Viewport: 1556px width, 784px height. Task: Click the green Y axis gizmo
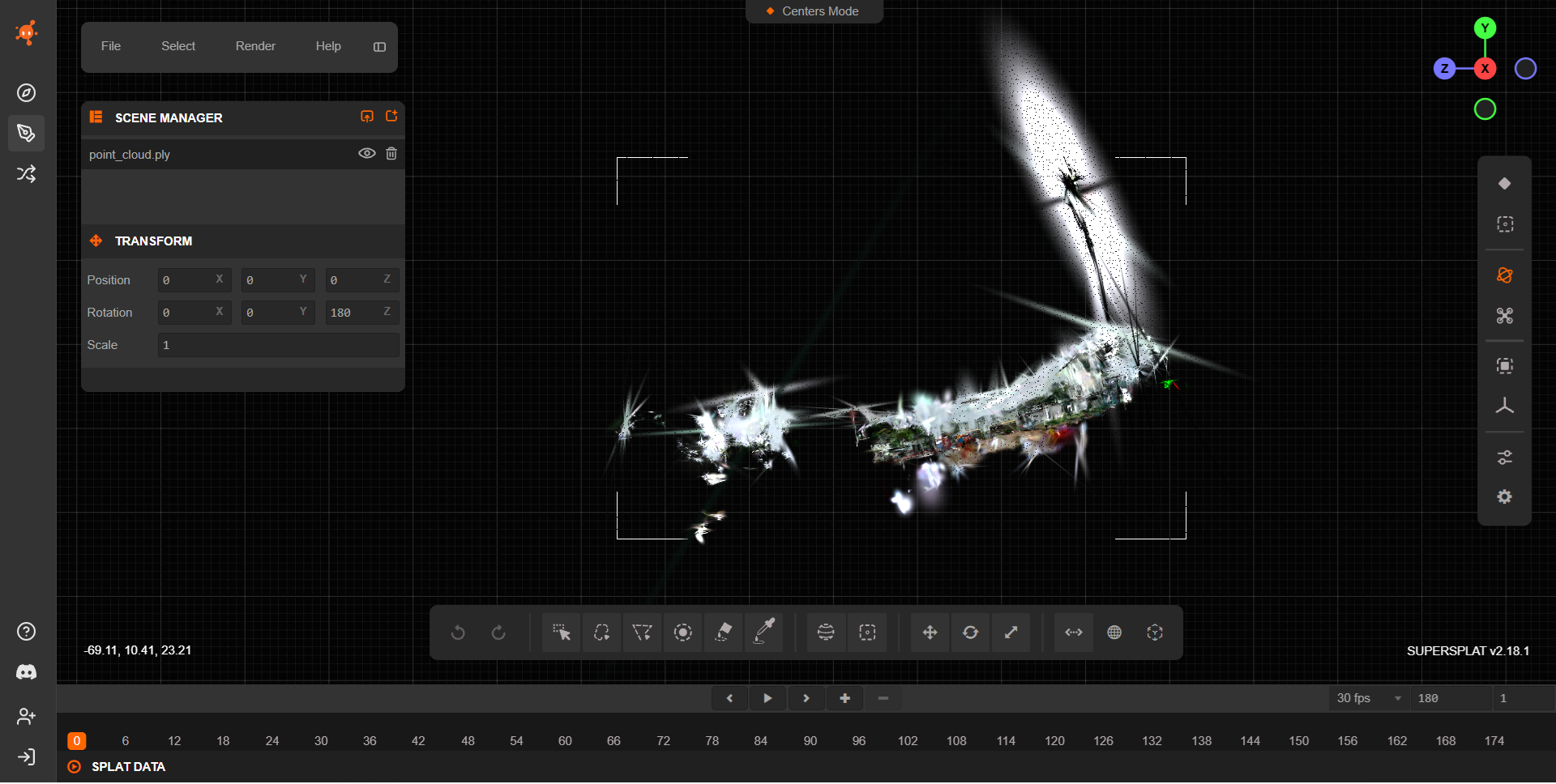(x=1485, y=28)
